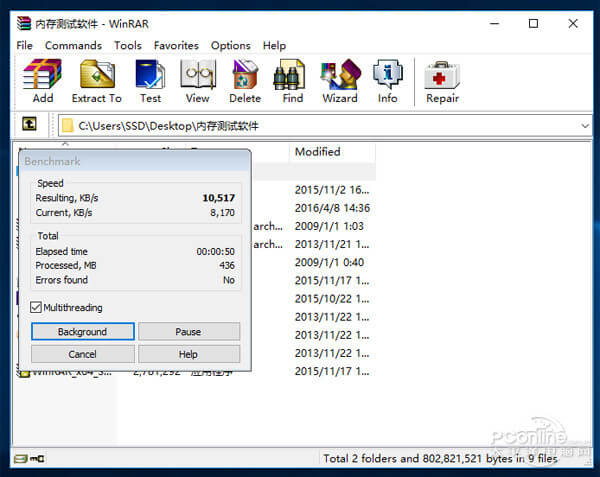
Task: Click the Info toolbar icon
Action: 387,76
